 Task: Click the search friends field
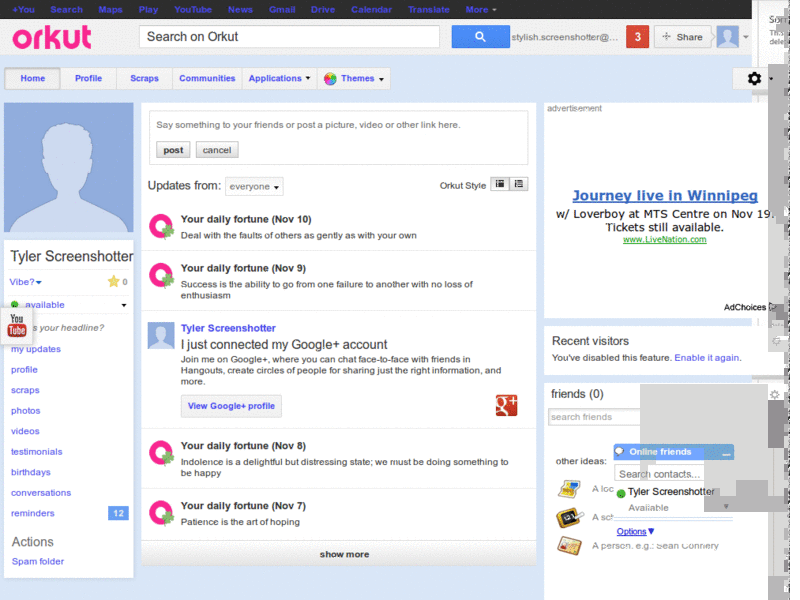[x=594, y=417]
